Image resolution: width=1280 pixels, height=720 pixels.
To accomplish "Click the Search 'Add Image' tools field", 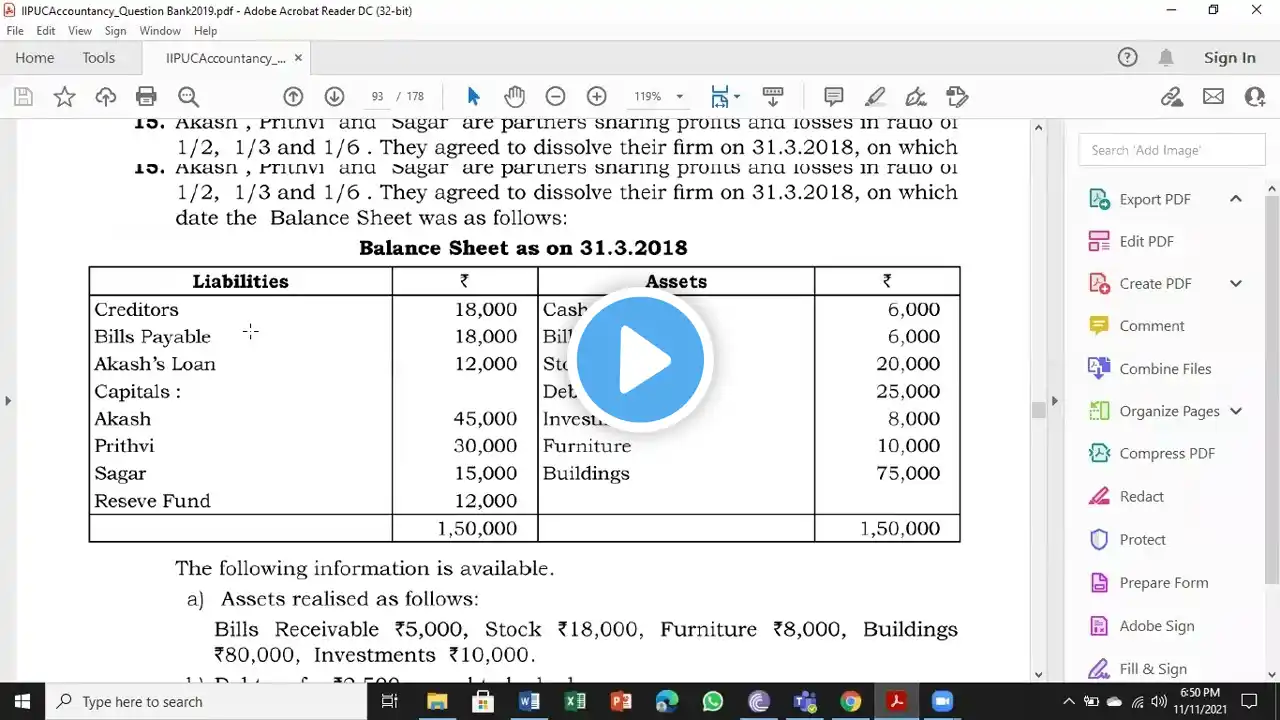I will [1172, 150].
